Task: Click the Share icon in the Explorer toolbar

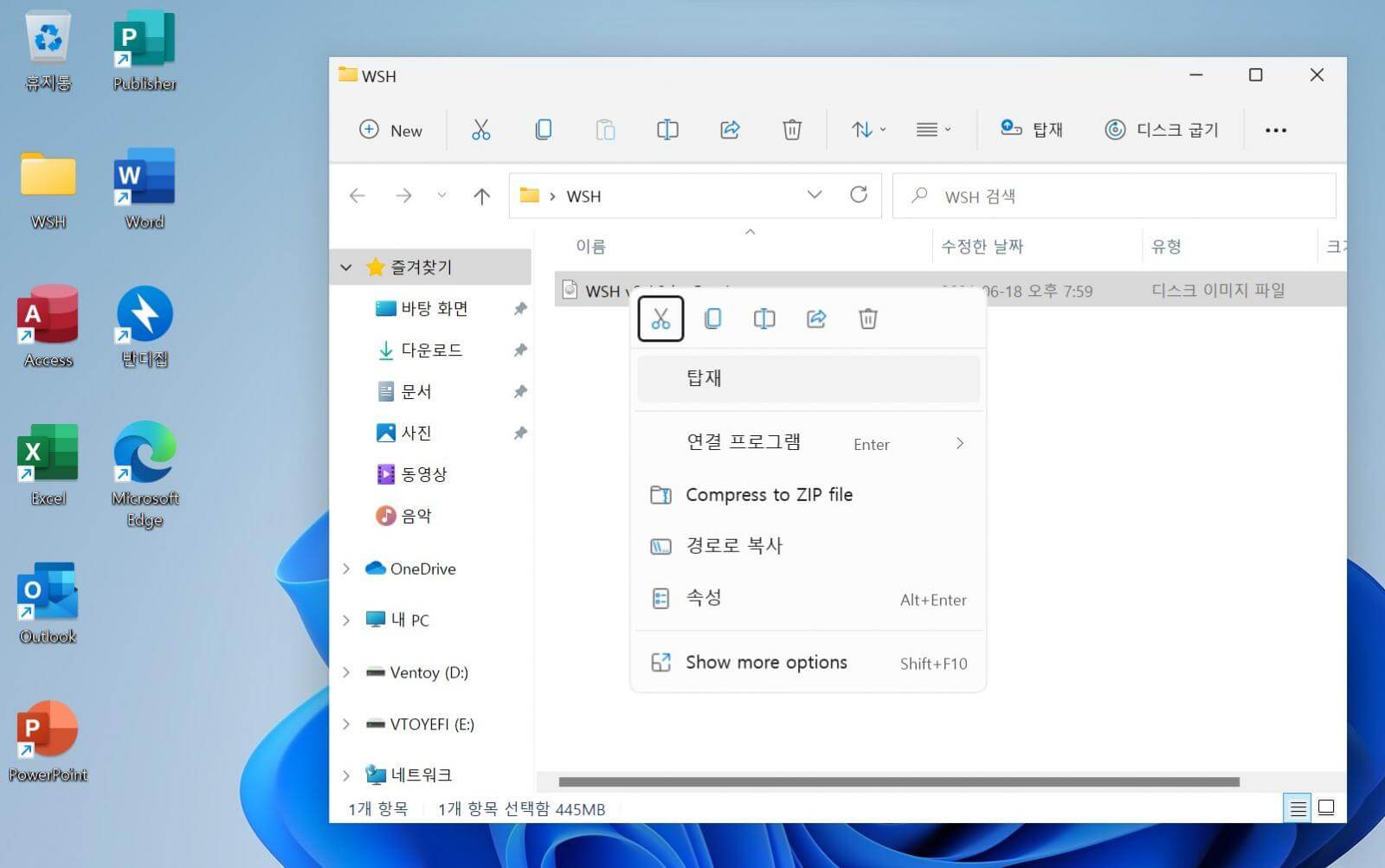Action: coord(730,130)
